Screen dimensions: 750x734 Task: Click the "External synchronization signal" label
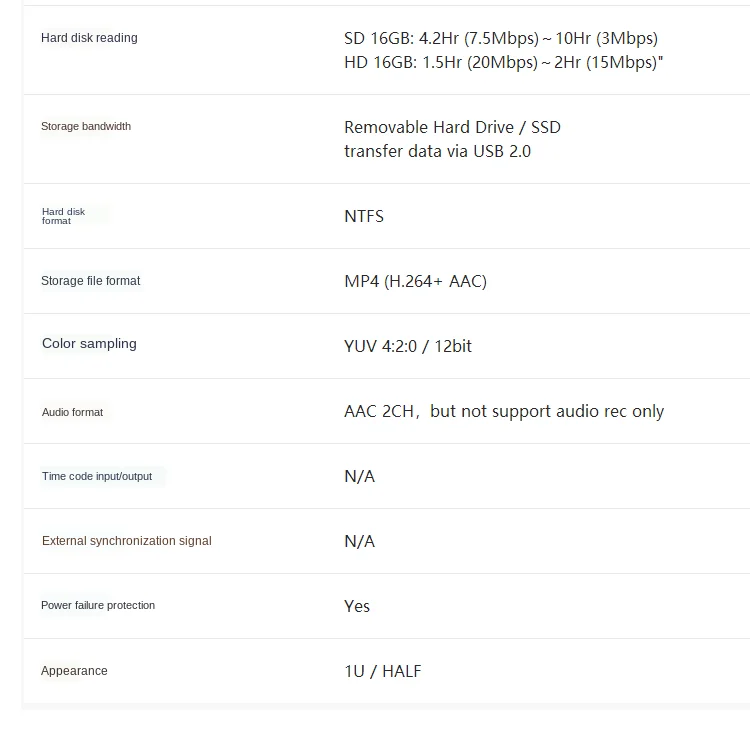click(x=126, y=541)
